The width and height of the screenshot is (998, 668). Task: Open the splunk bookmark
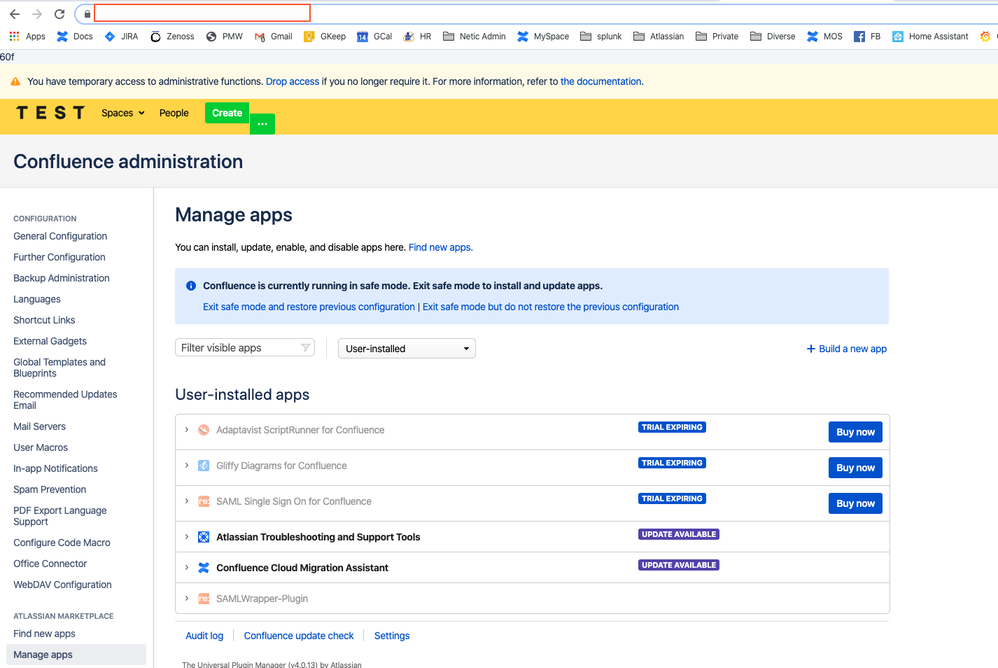(x=601, y=36)
